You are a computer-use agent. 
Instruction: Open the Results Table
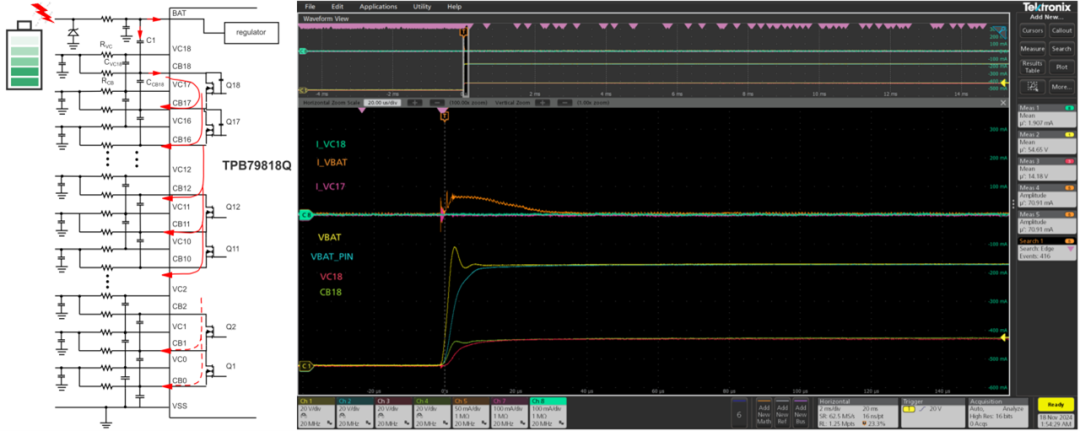[1033, 66]
